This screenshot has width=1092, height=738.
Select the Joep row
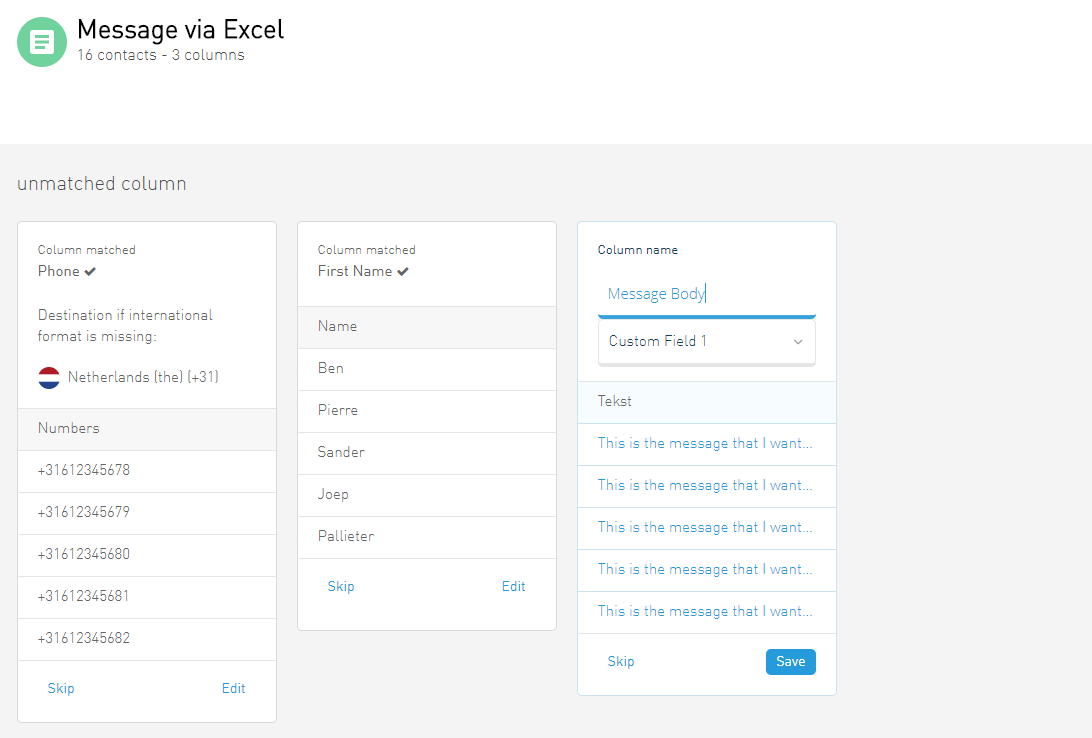[x=427, y=494]
